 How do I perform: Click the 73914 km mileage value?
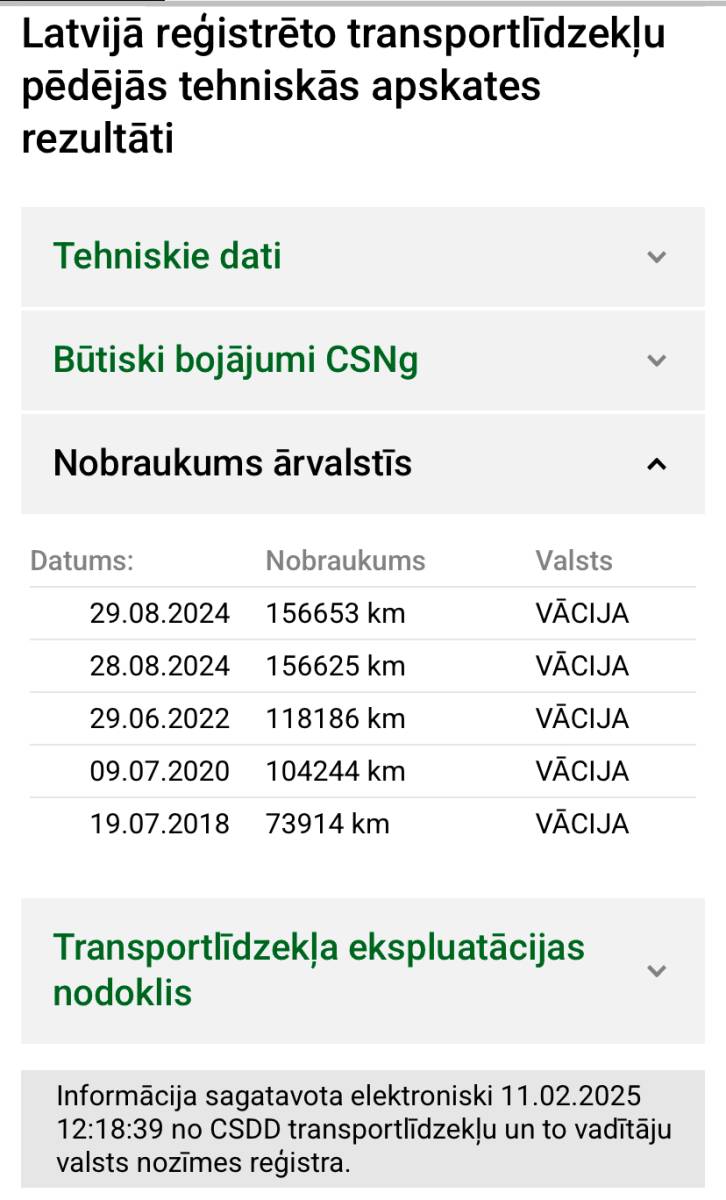click(x=327, y=824)
